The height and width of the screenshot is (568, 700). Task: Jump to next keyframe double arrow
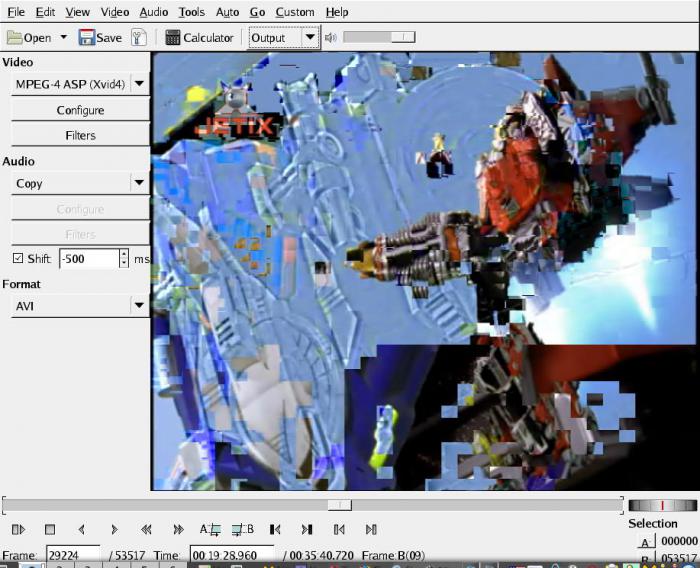pos(178,530)
